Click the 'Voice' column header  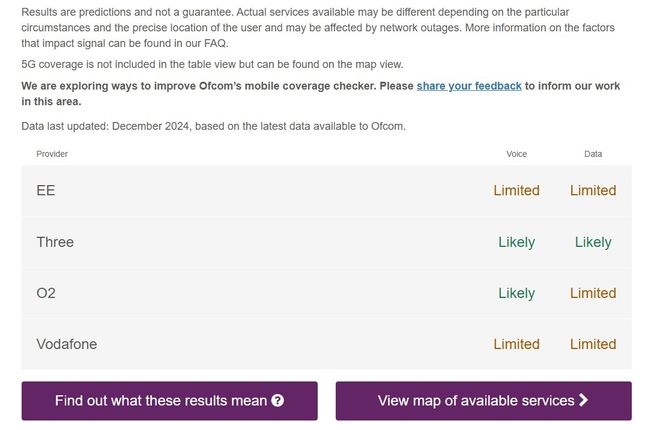pos(516,154)
